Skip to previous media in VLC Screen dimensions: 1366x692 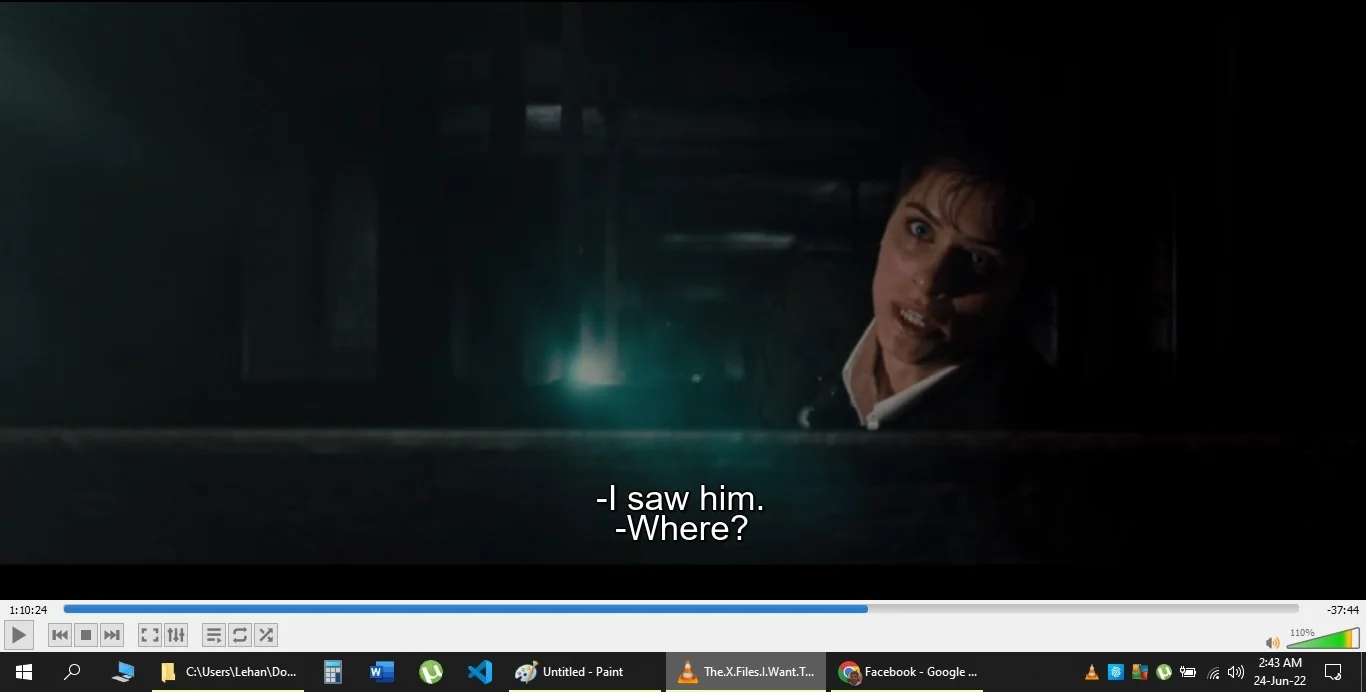coord(60,635)
